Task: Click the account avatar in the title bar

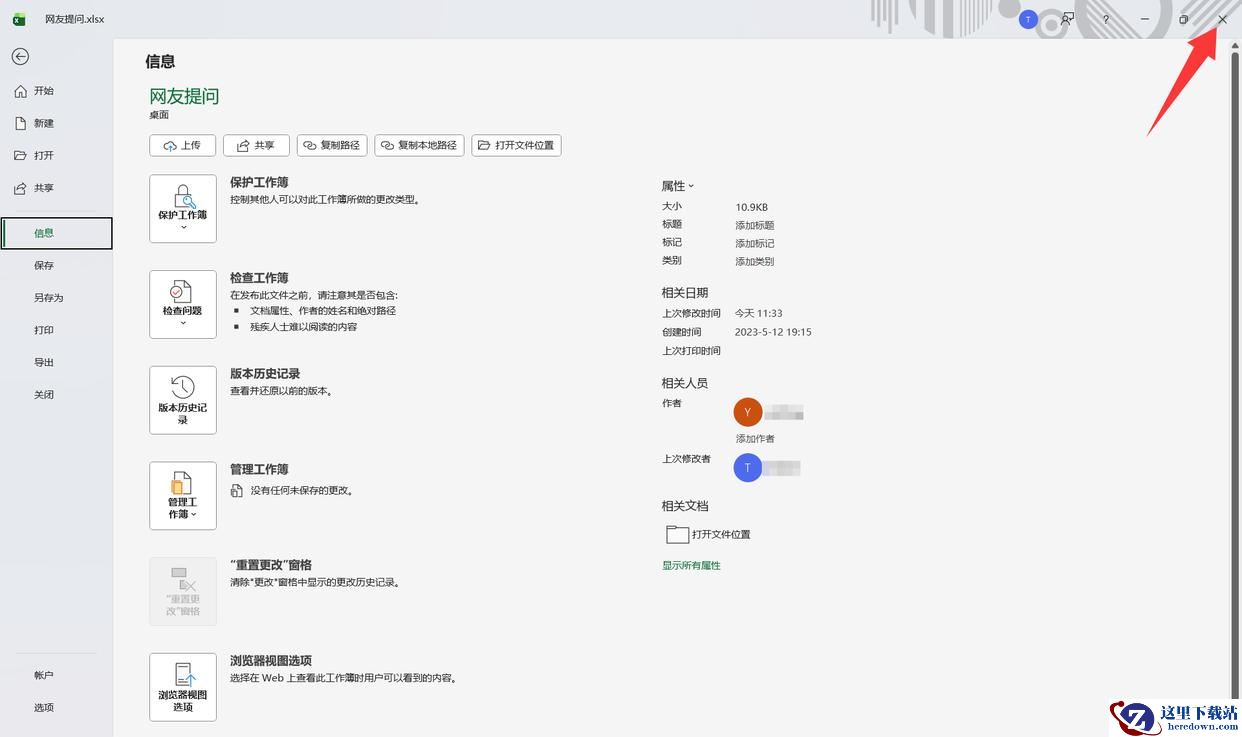Action: click(x=1028, y=19)
